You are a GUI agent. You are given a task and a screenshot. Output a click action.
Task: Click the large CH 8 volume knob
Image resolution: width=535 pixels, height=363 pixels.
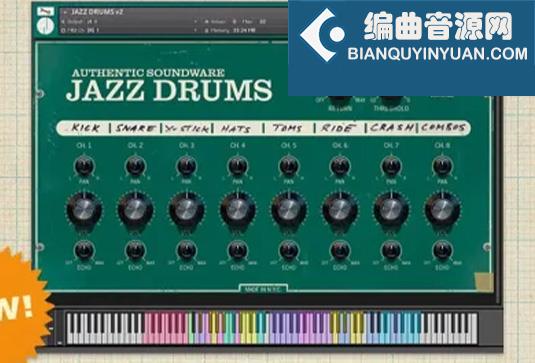[442, 209]
